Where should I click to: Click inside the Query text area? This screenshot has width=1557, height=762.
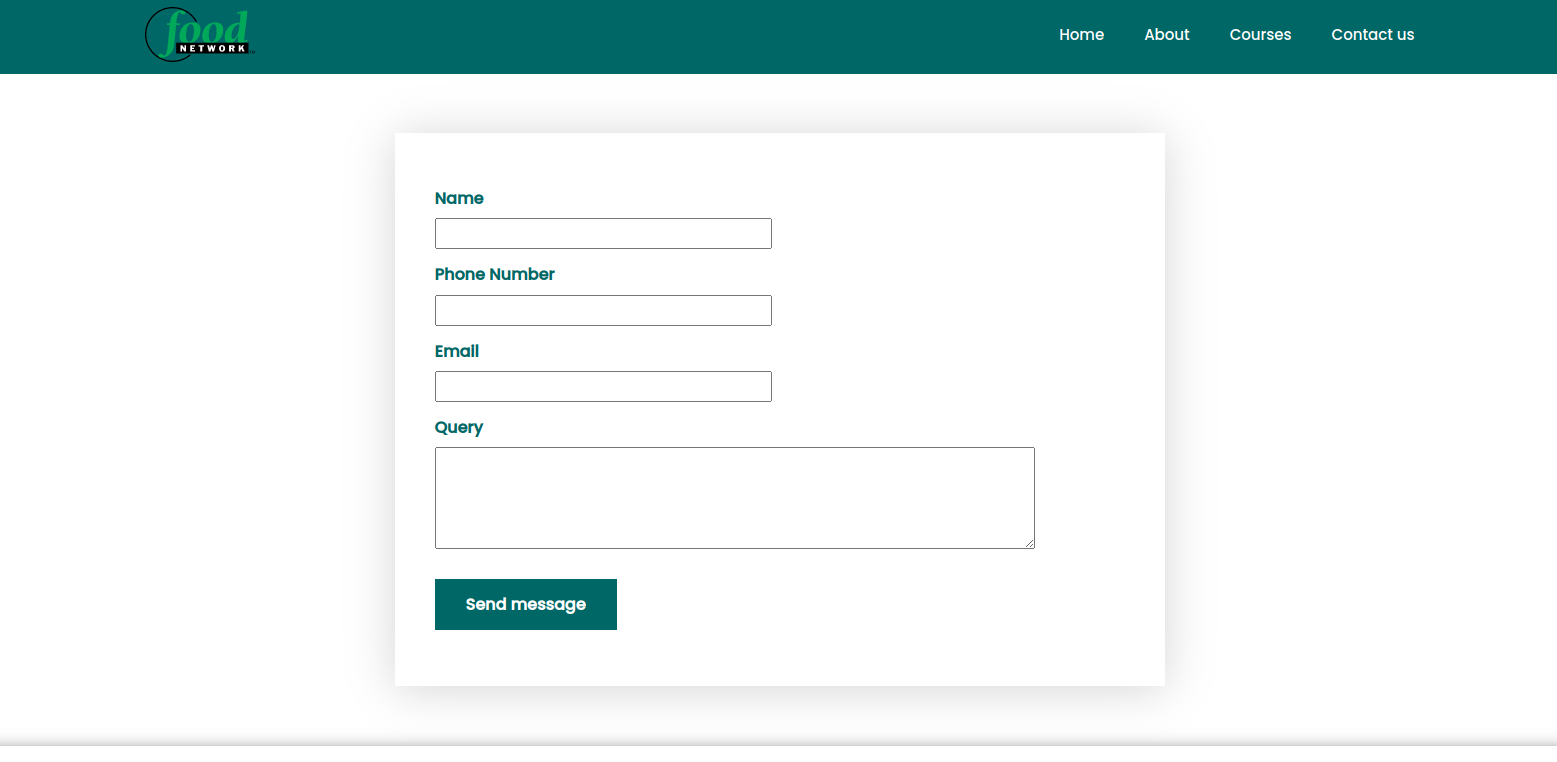(734, 497)
